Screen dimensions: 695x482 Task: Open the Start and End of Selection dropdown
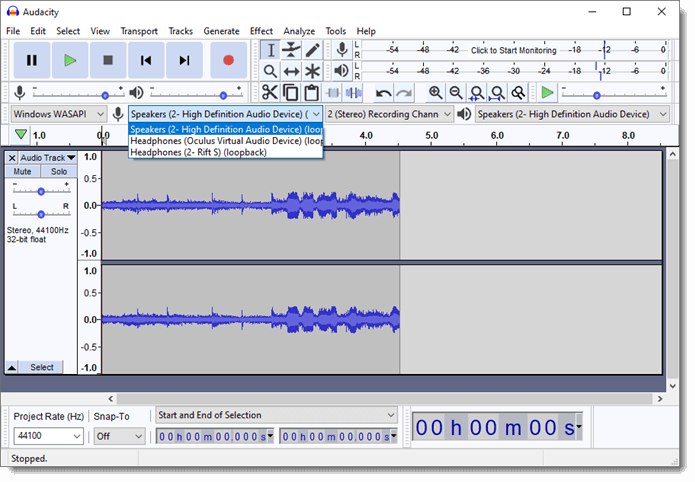pos(277,415)
